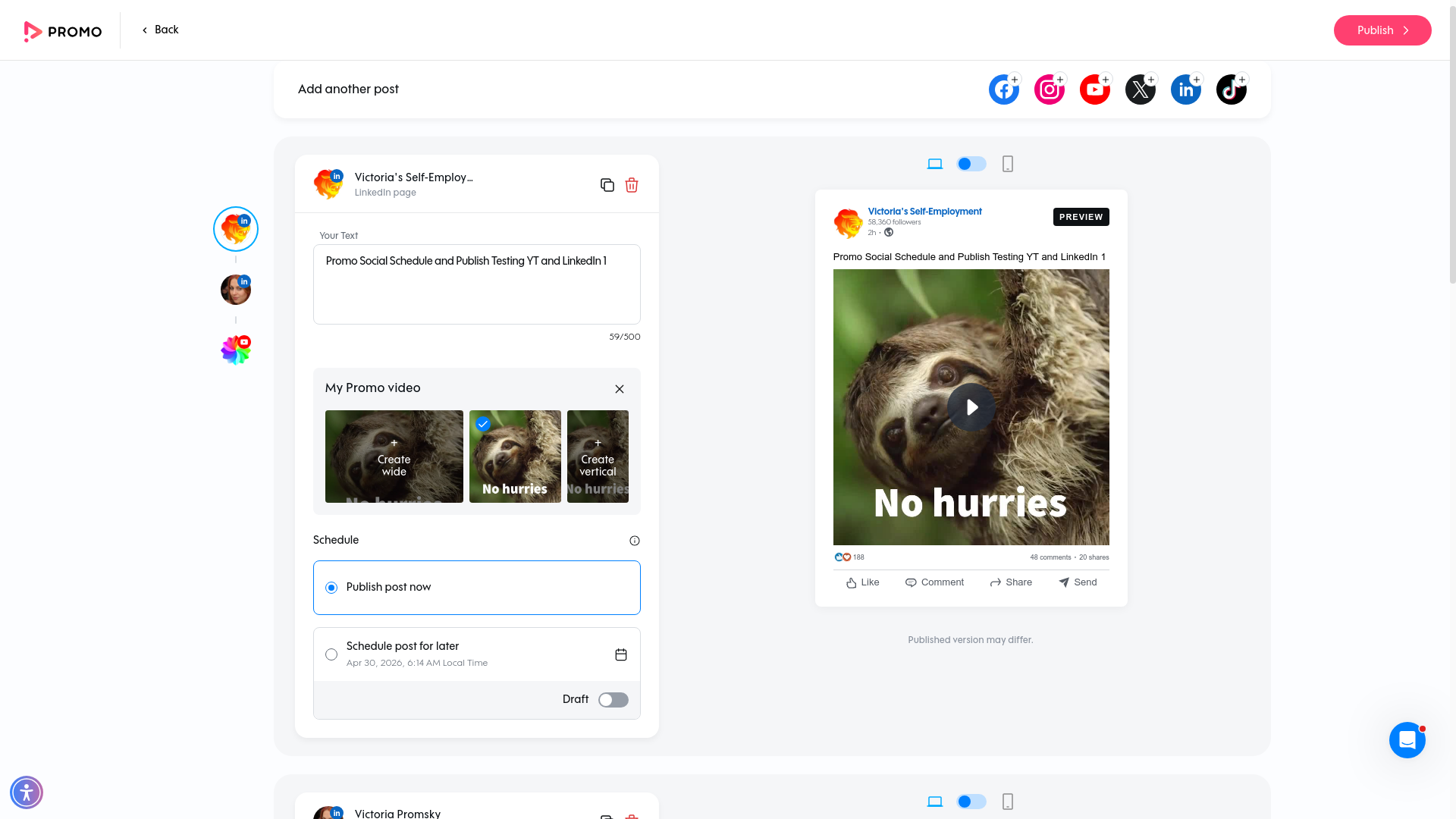Viewport: 1456px width, 819px height.
Task: Open the calendar picker for scheduling
Action: [x=621, y=654]
